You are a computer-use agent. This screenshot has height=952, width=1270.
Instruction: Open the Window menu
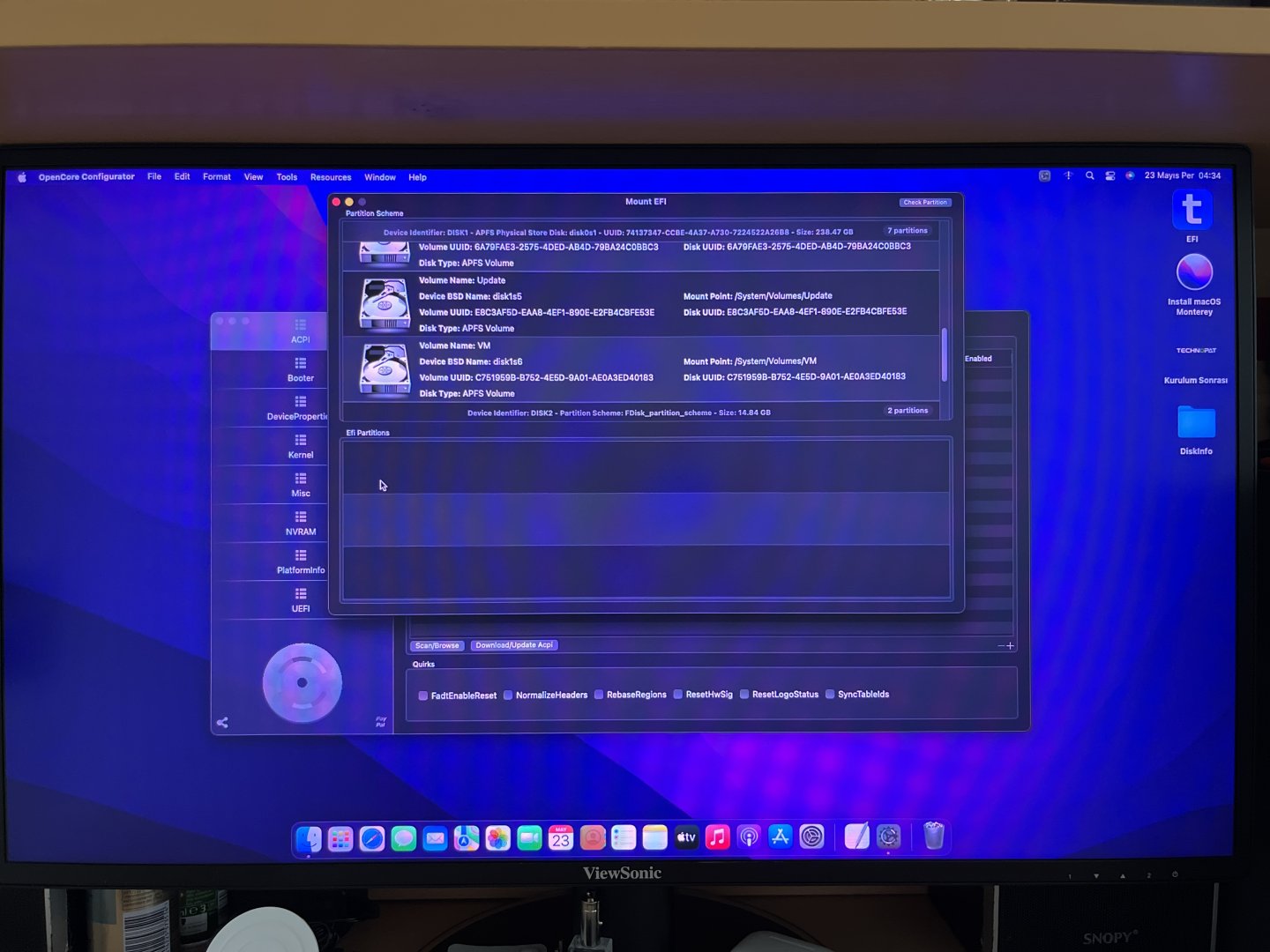(x=380, y=177)
